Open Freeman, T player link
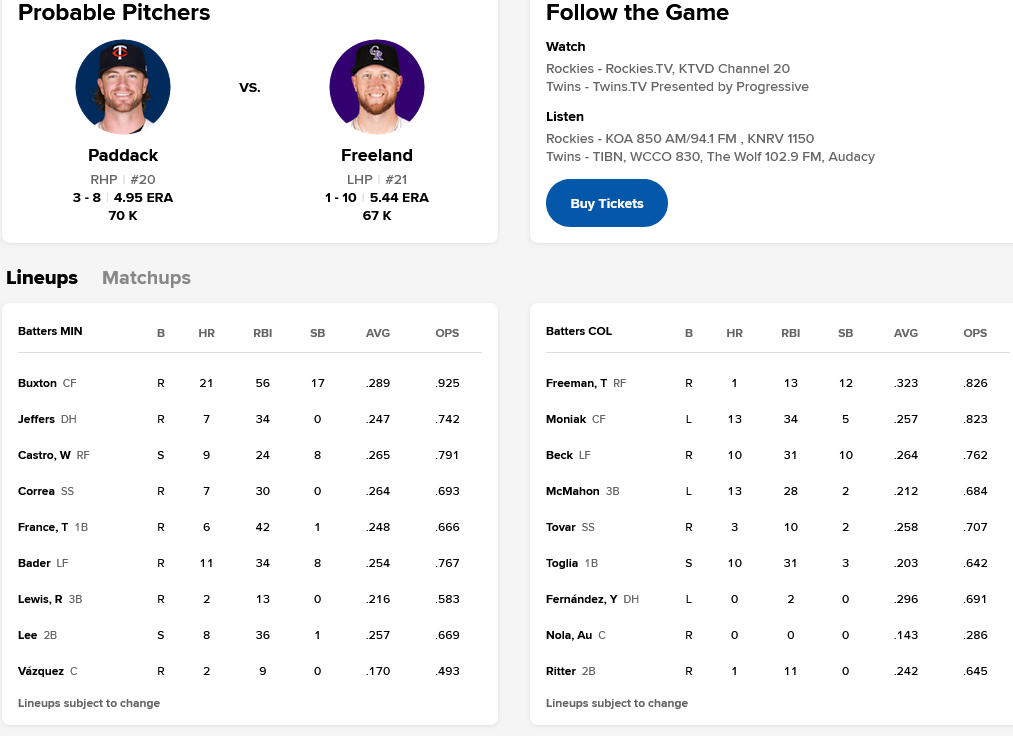 pyautogui.click(x=576, y=383)
